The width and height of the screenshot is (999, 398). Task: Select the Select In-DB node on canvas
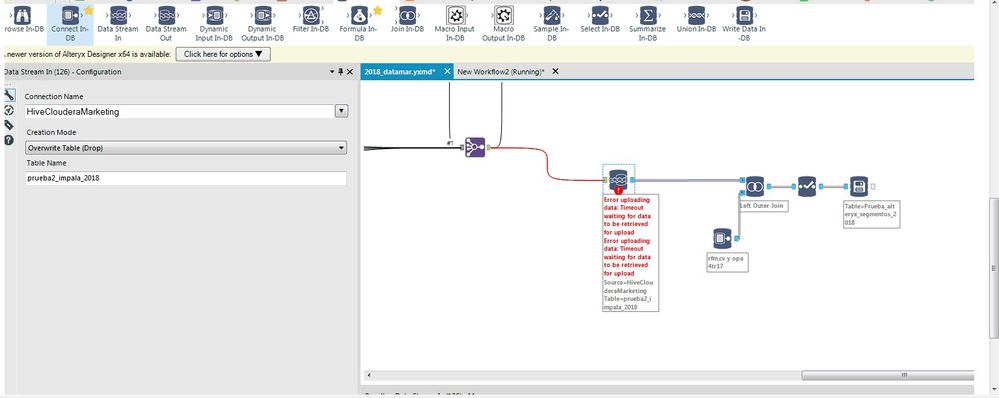click(x=807, y=187)
